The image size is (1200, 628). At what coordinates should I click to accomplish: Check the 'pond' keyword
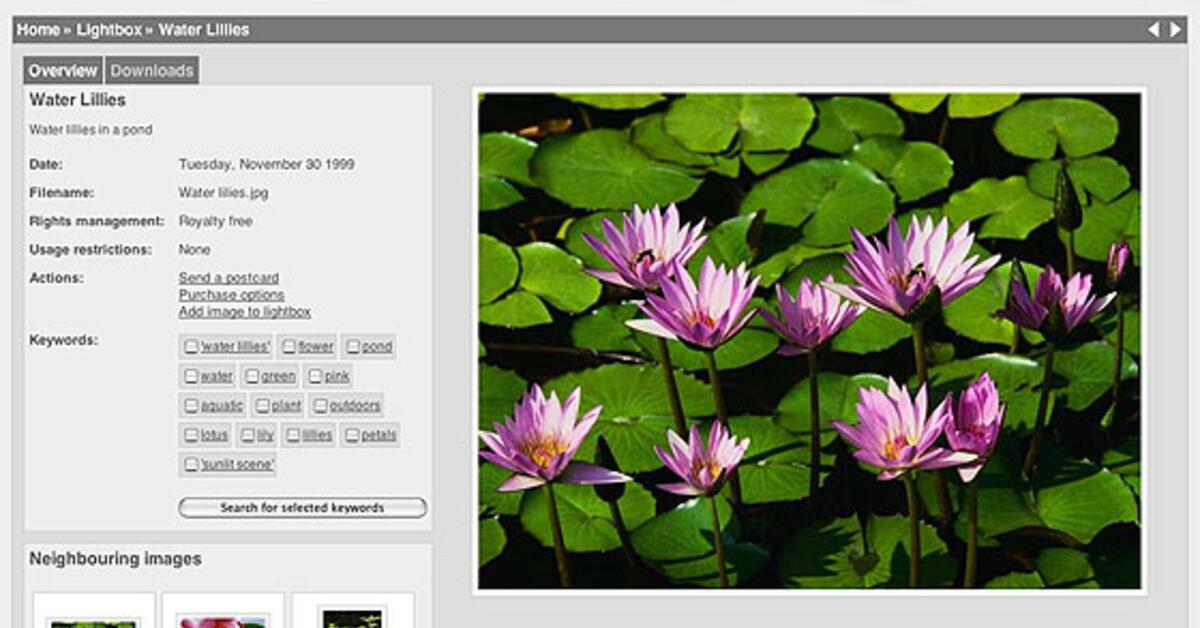pos(352,346)
